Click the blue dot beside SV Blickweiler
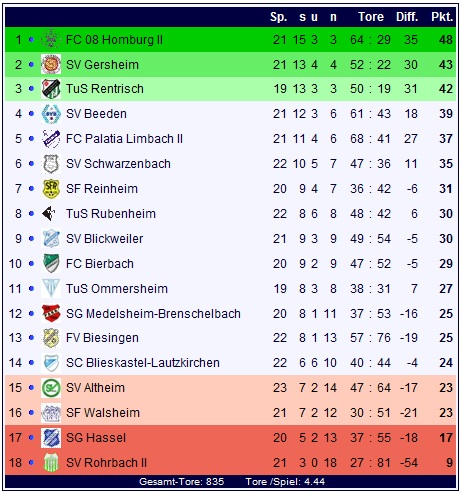 click(x=31, y=239)
